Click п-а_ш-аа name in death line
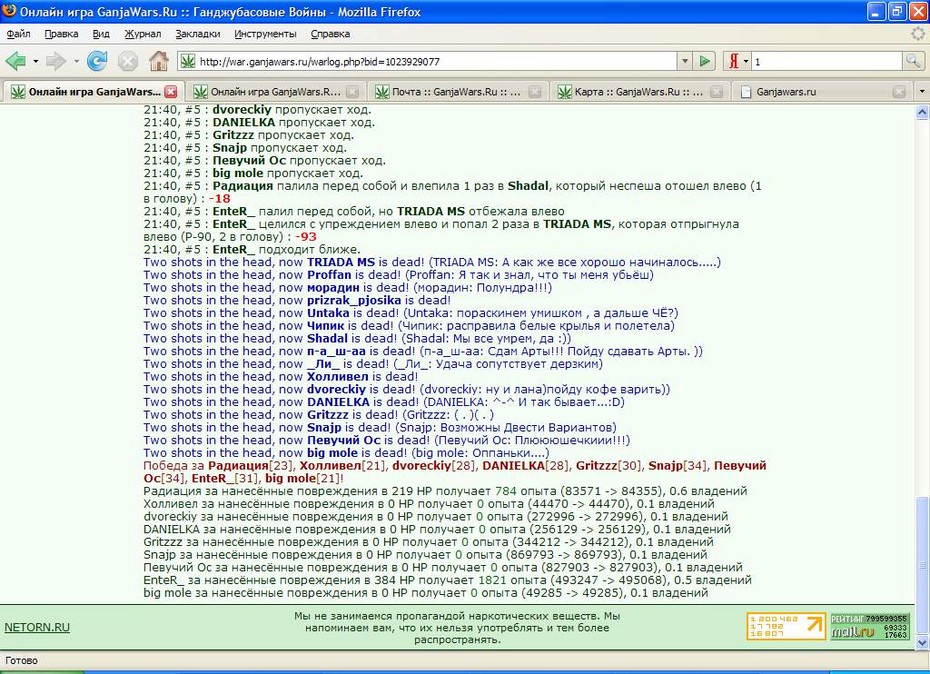 click(x=336, y=351)
